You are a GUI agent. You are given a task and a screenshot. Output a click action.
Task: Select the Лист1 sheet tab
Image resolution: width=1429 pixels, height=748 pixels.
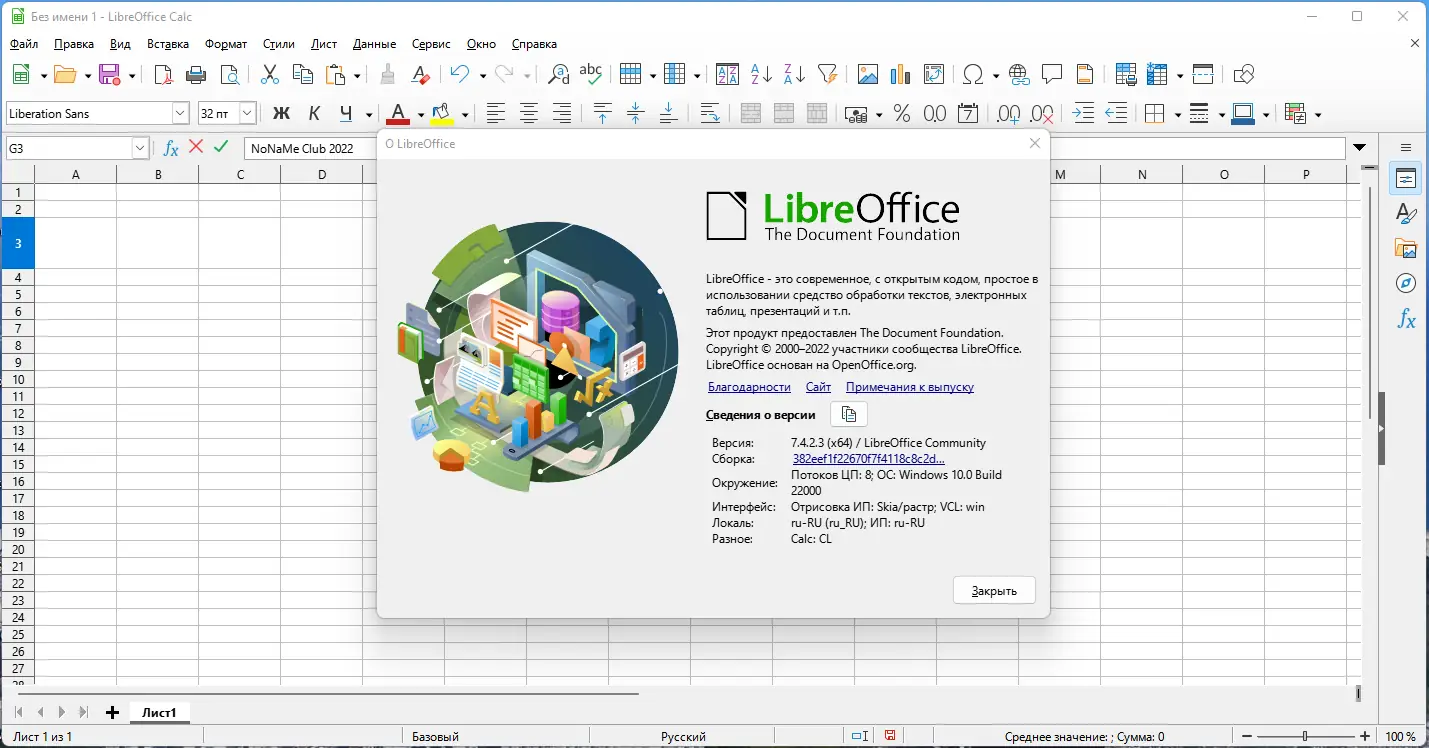click(159, 712)
